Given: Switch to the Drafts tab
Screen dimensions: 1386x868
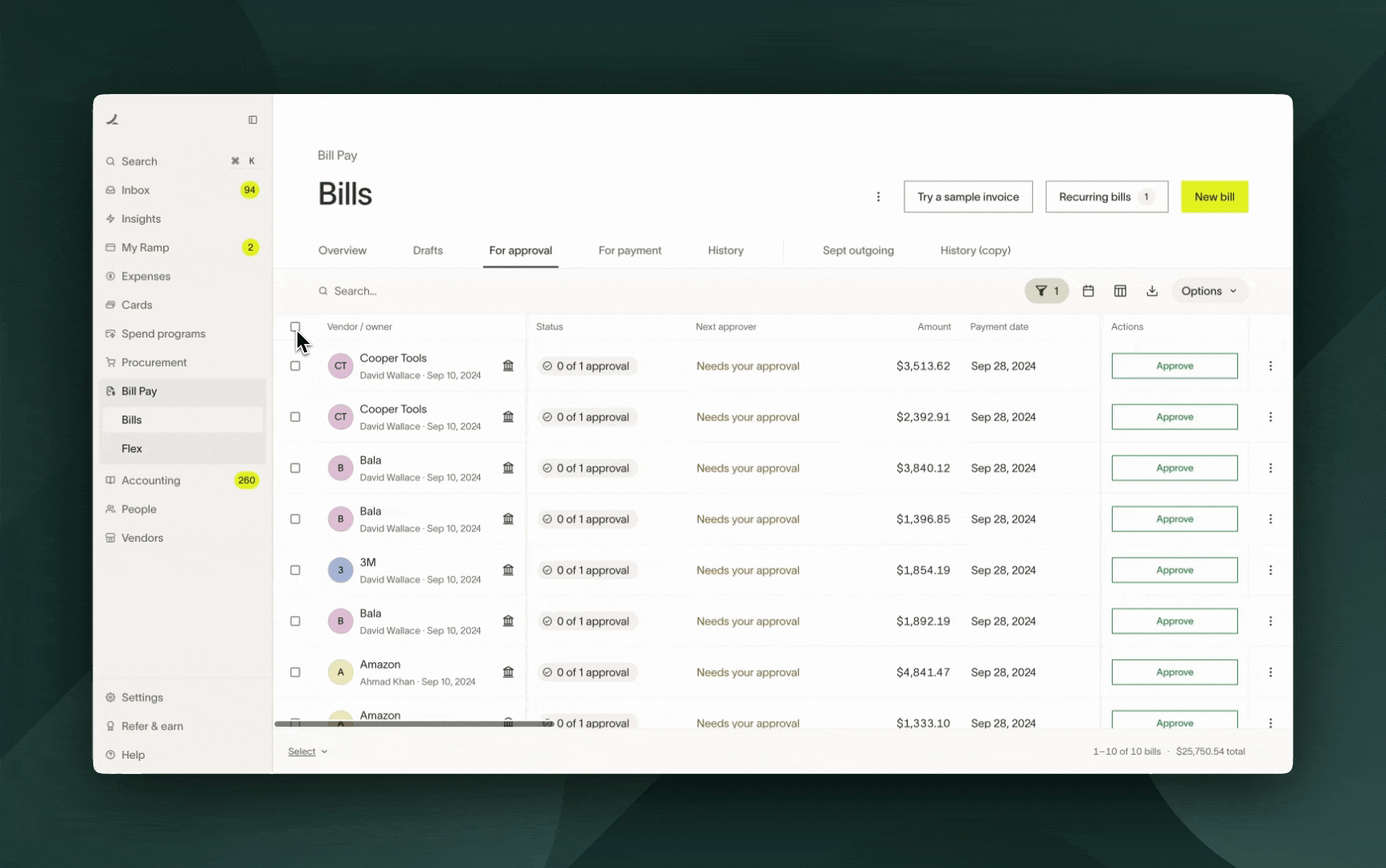Looking at the screenshot, I should pos(428,251).
